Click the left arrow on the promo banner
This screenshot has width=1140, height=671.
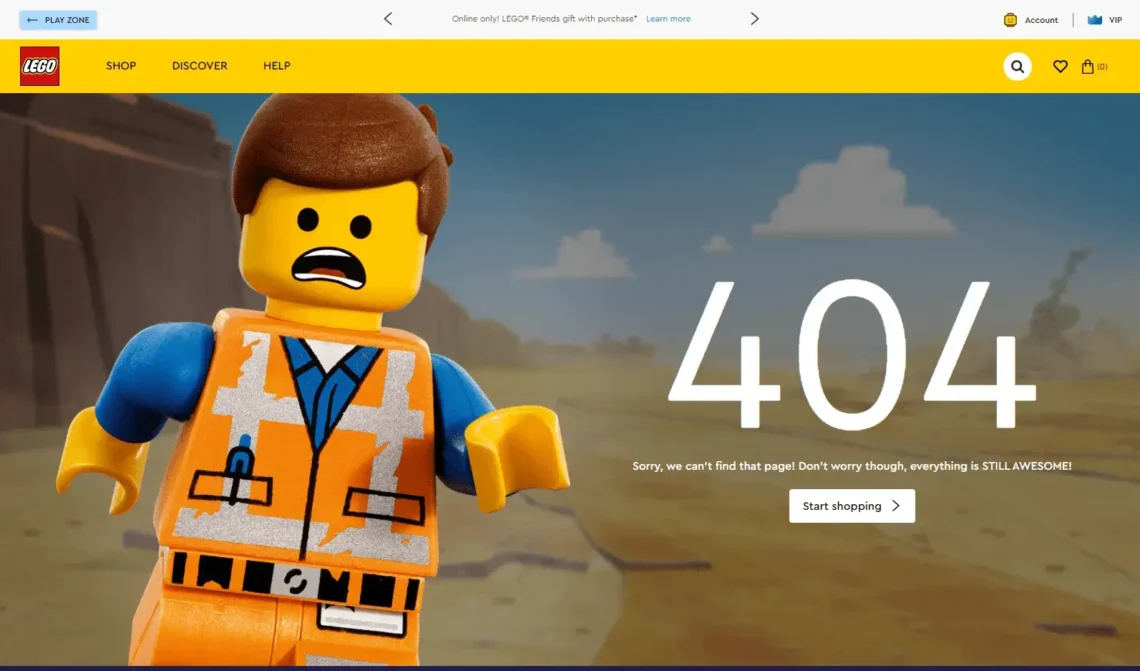coord(388,18)
